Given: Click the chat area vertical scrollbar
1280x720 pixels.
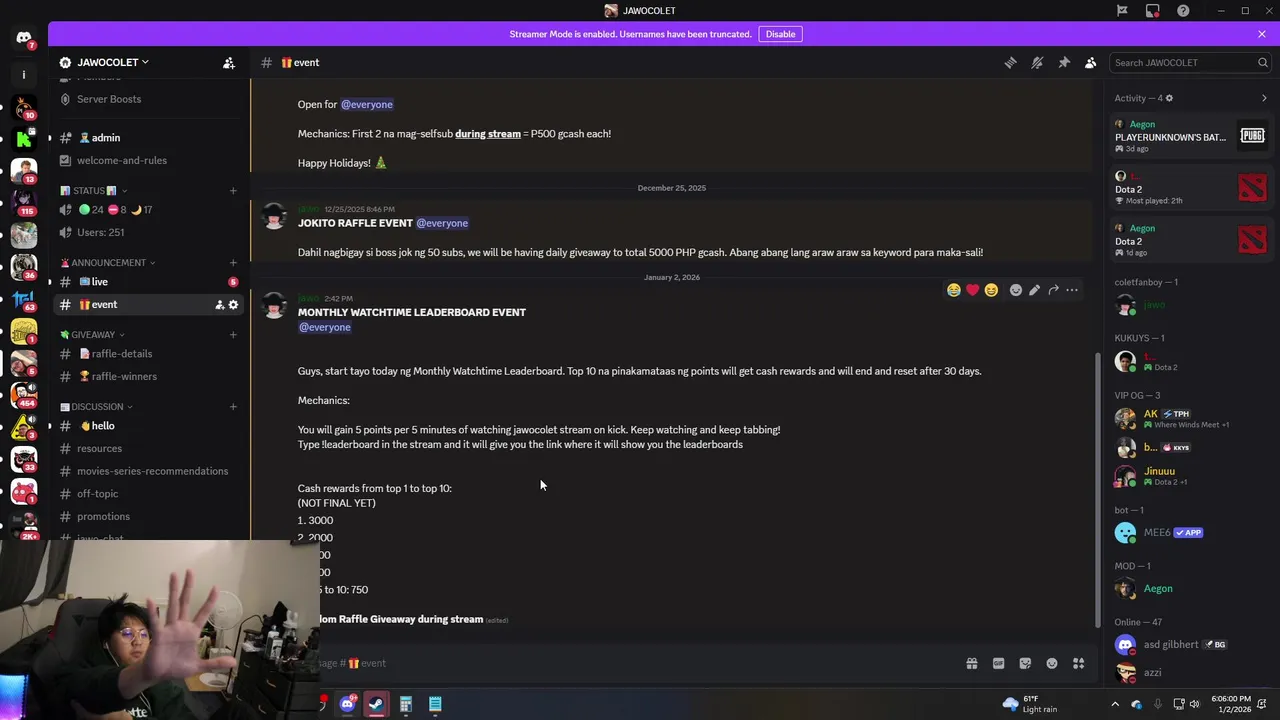Looking at the screenshot, I should click(x=1097, y=490).
